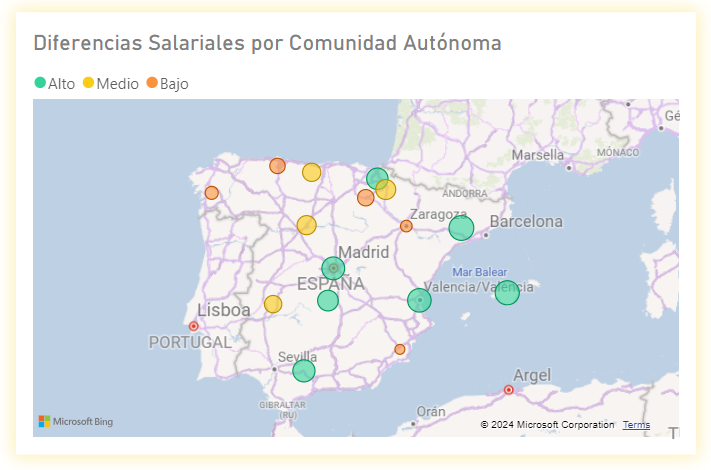
Task: Click the green bubble left of Barcelona
Action: click(x=461, y=228)
